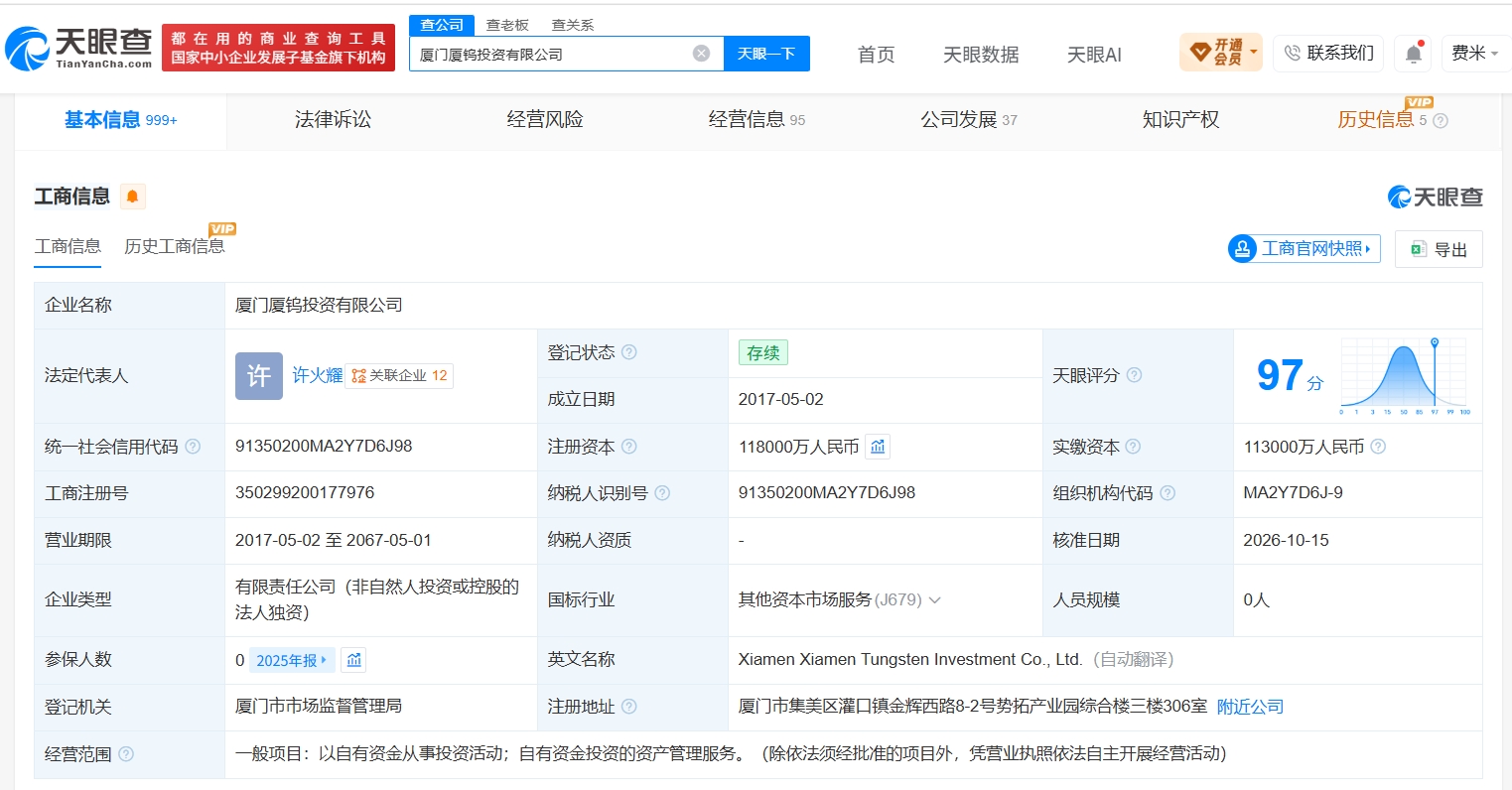This screenshot has height=790, width=1512.
Task: Click the help icon beside 统一社会信用代码
Action: 193,447
